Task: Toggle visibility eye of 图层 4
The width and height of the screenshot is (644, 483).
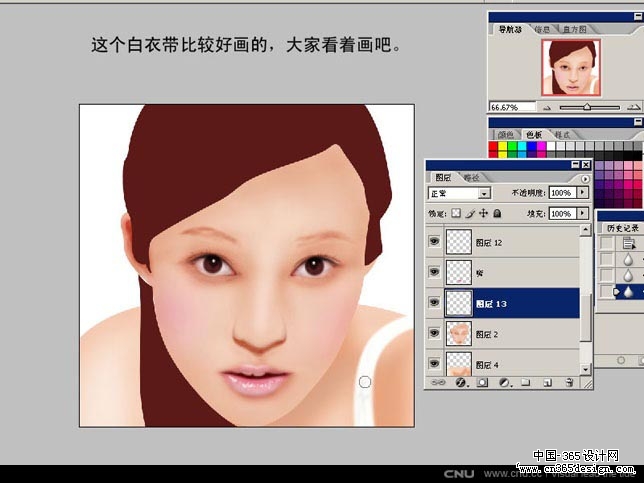Action: point(434,363)
